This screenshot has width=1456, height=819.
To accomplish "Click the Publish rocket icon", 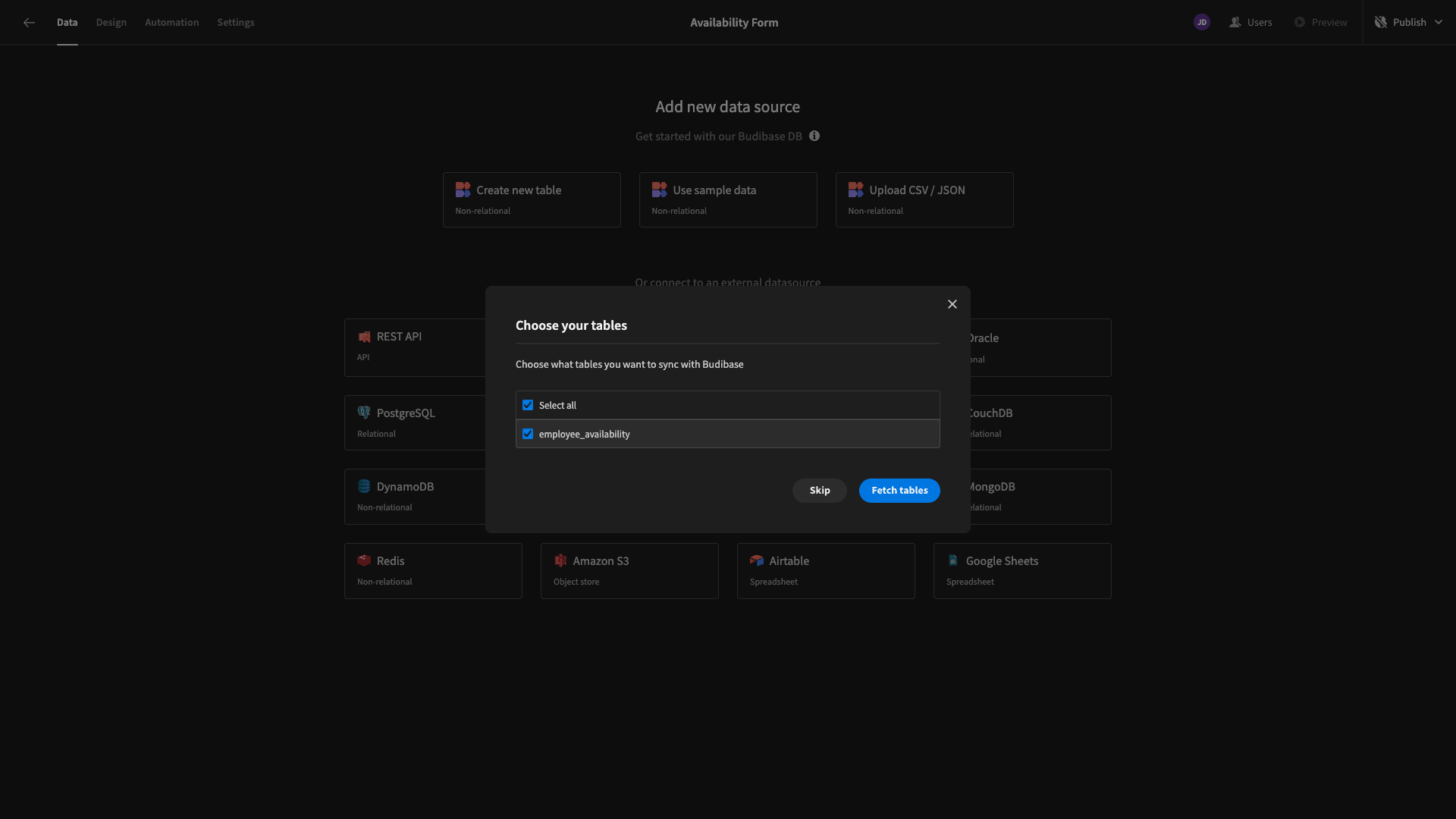I will pyautogui.click(x=1381, y=23).
